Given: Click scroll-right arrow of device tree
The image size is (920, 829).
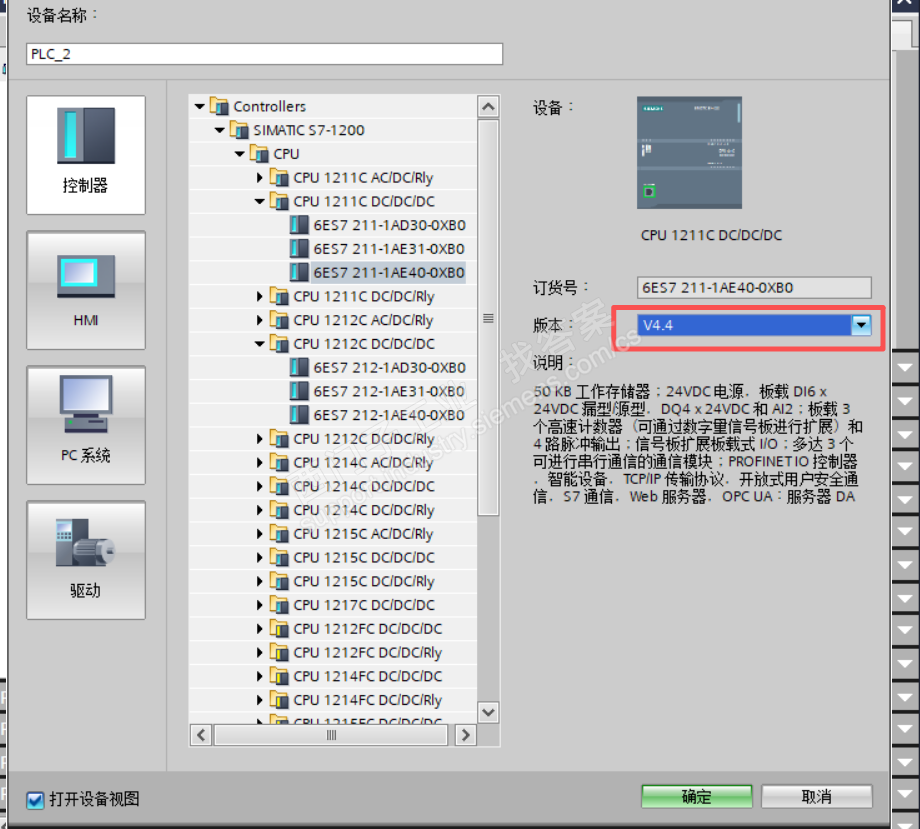Looking at the screenshot, I should point(465,735).
